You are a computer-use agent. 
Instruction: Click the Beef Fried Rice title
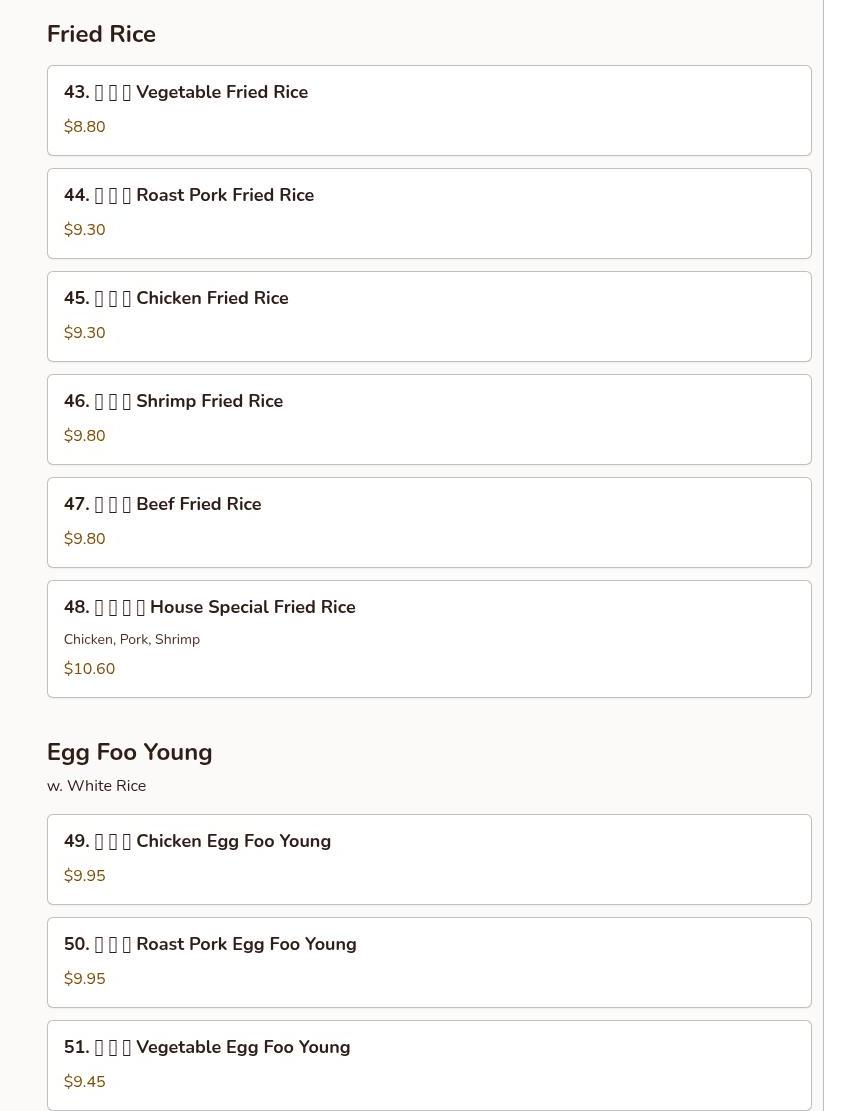[162, 504]
